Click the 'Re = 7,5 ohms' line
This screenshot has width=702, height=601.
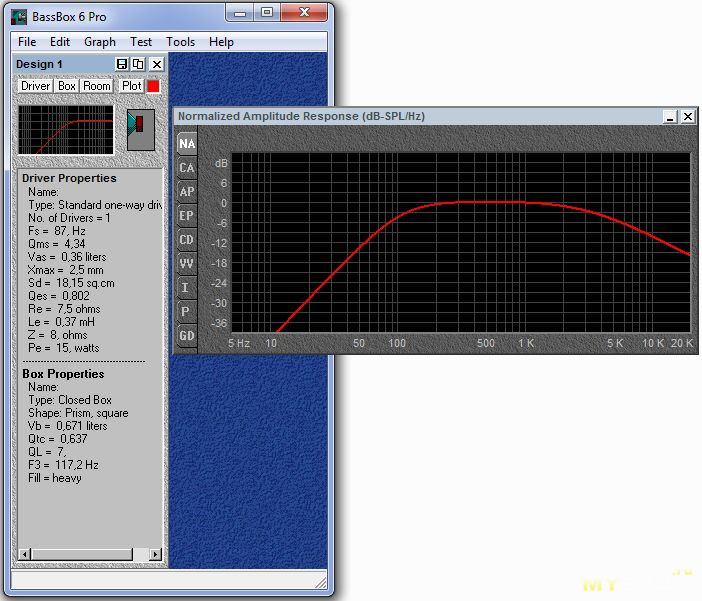coord(64,309)
